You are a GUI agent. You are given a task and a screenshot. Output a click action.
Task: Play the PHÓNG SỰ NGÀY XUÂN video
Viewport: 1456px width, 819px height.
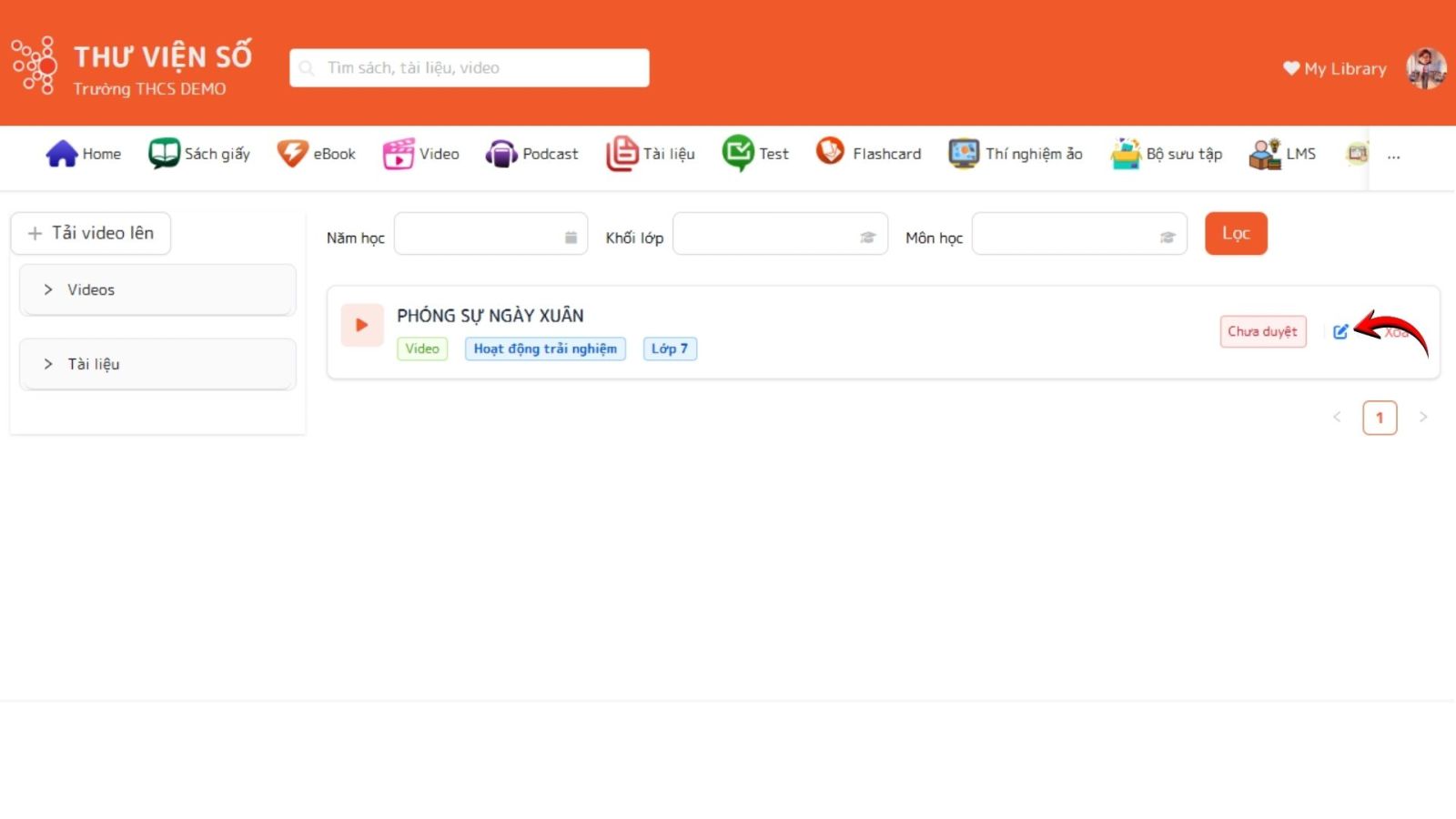click(x=361, y=325)
